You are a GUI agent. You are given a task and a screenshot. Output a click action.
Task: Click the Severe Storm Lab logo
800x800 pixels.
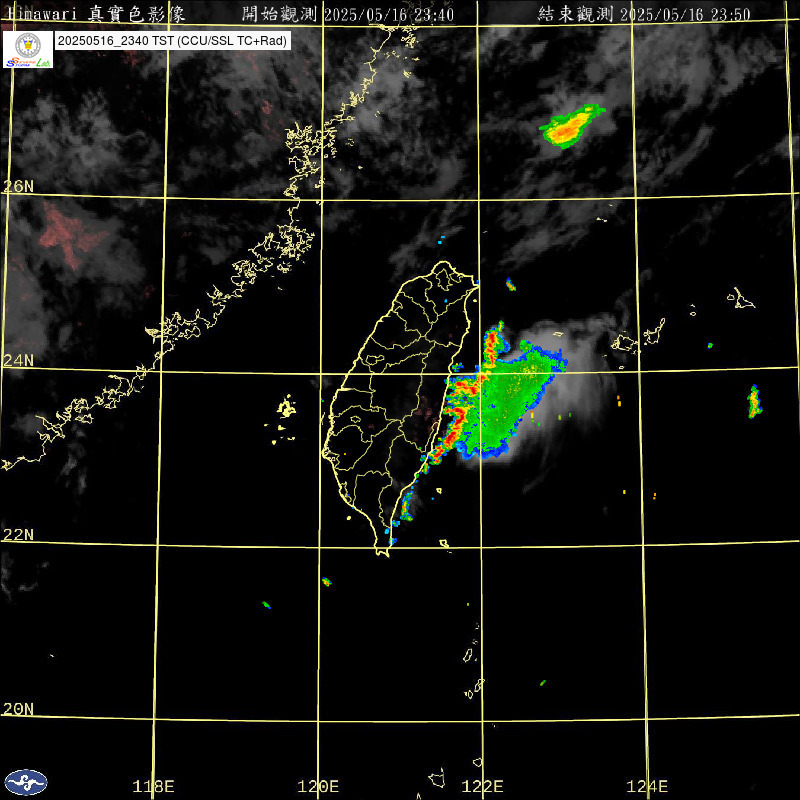pos(28,49)
